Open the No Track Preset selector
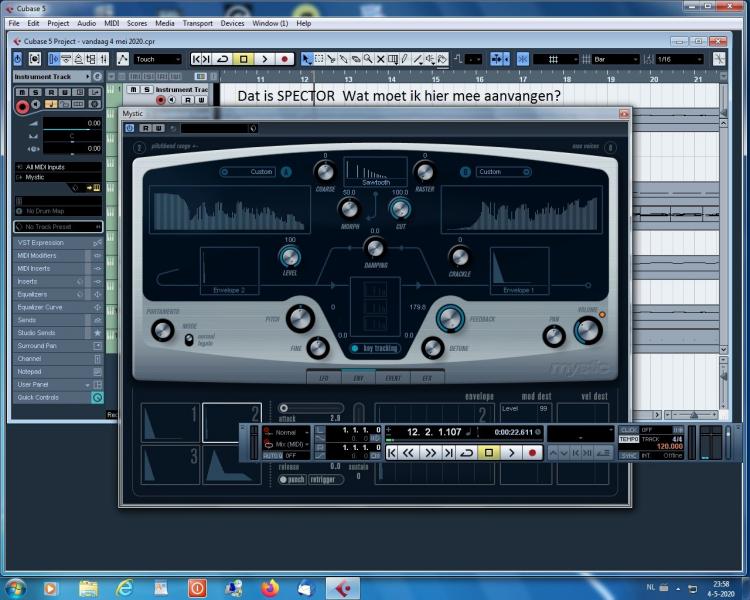This screenshot has width=750, height=600. pos(58,227)
